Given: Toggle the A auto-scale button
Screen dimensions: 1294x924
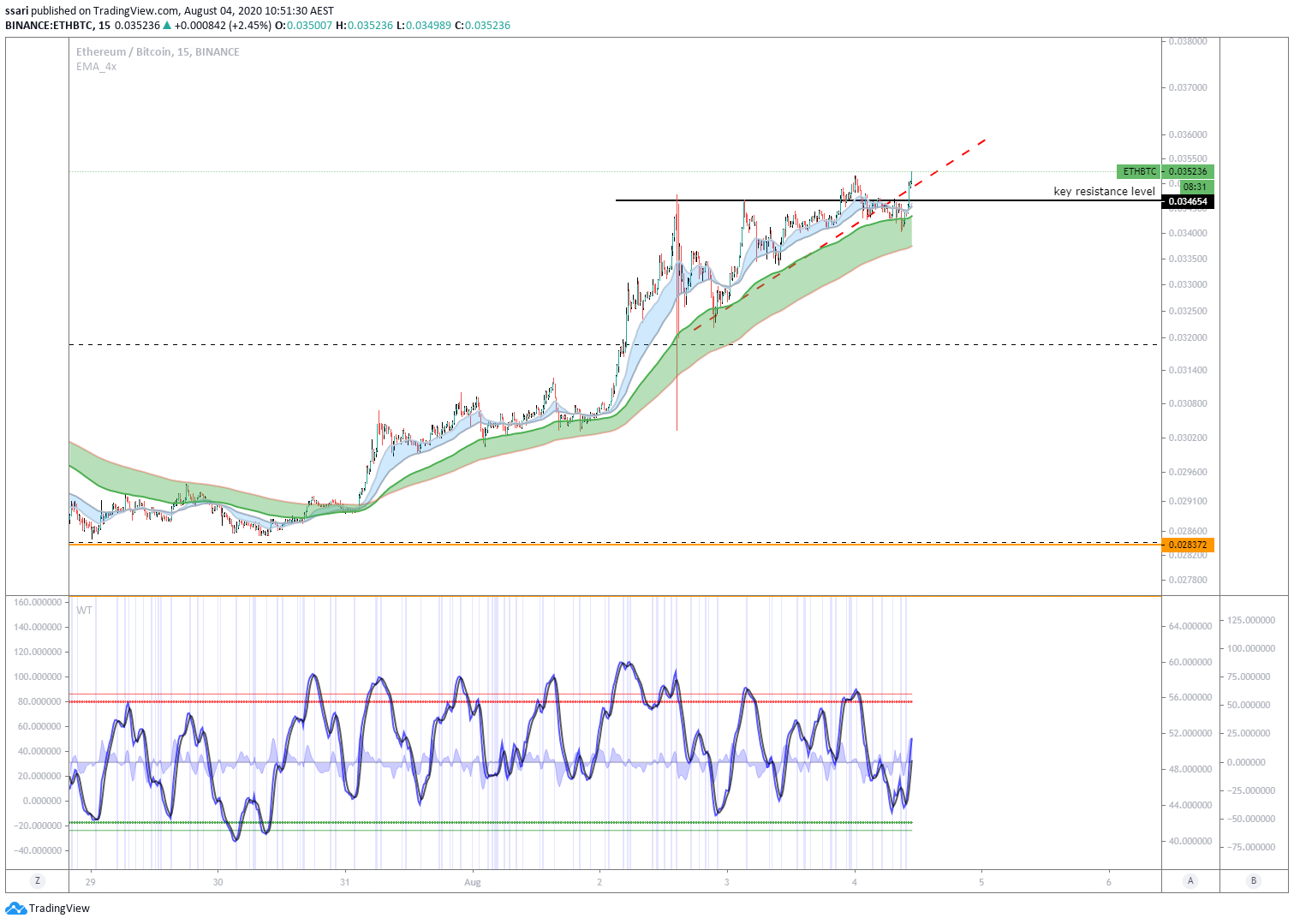Looking at the screenshot, I should click(1190, 880).
